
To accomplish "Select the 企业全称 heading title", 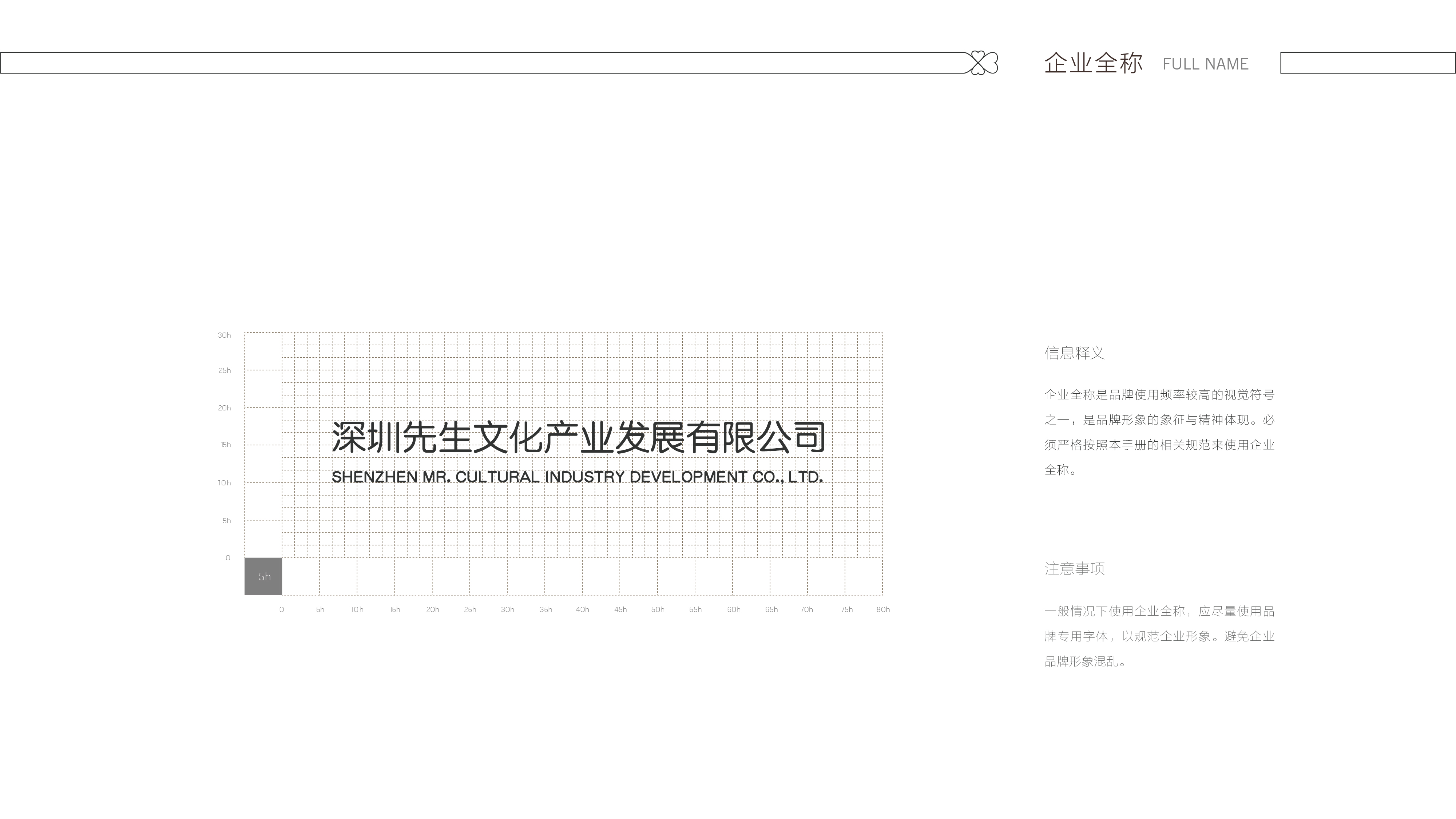I will point(1093,63).
